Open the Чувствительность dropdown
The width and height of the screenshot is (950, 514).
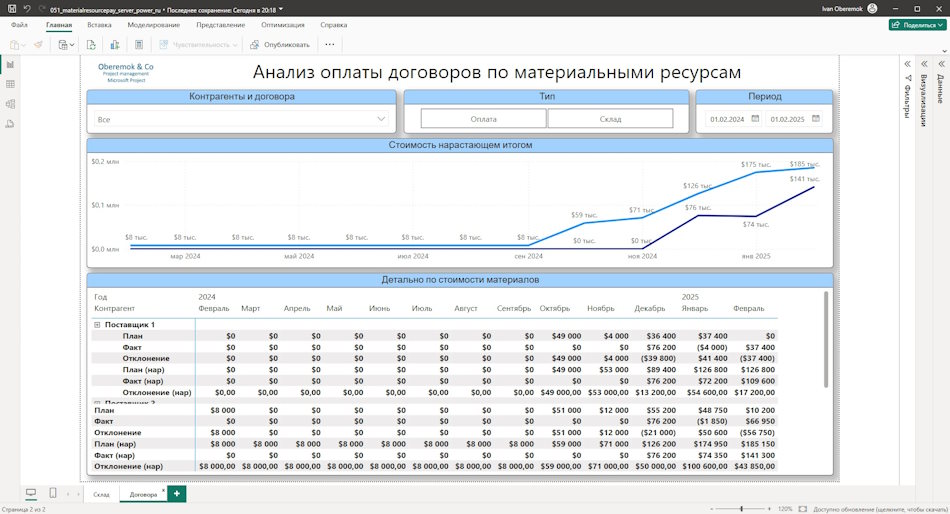tap(198, 45)
